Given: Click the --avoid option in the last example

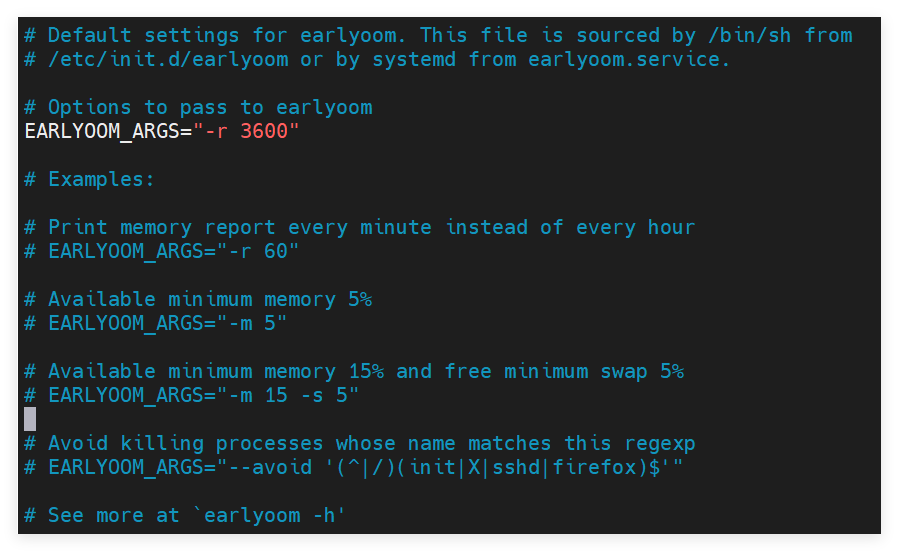Looking at the screenshot, I should click(x=270, y=467).
